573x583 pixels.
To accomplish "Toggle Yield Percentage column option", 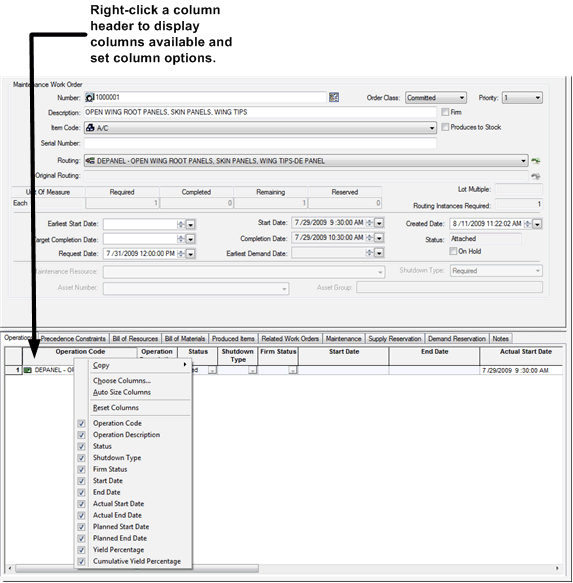I will click(81, 550).
